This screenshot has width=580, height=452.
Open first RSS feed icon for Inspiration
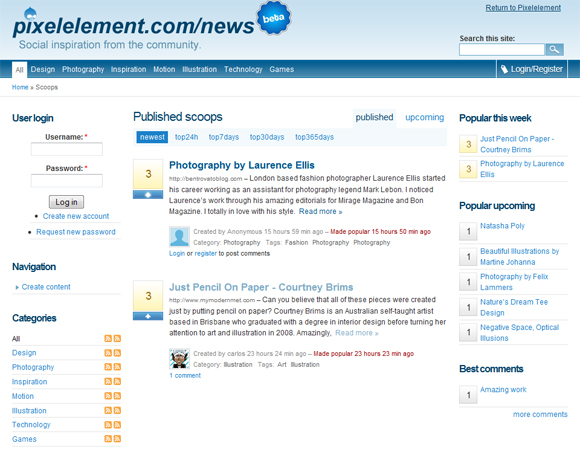tap(108, 381)
